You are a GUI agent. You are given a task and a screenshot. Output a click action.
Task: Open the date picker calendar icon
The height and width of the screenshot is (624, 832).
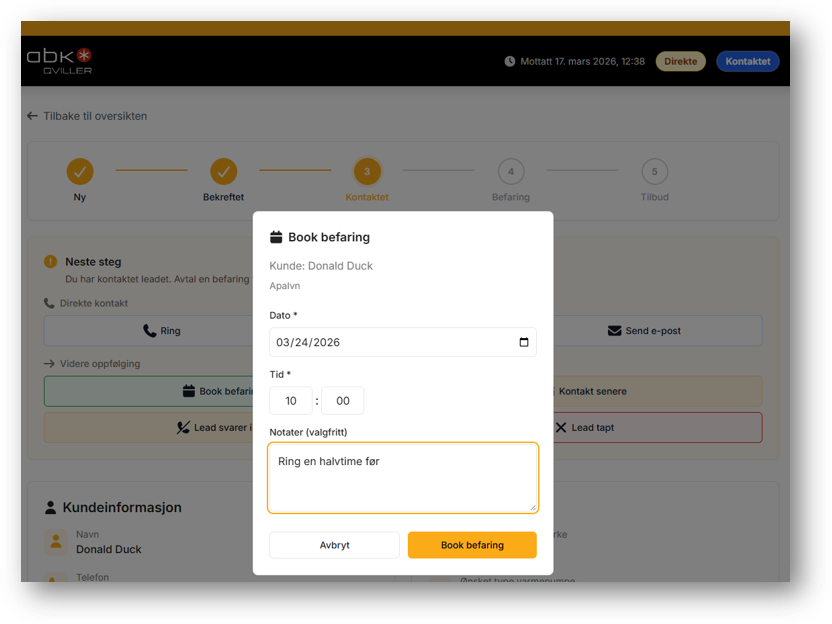pyautogui.click(x=524, y=342)
